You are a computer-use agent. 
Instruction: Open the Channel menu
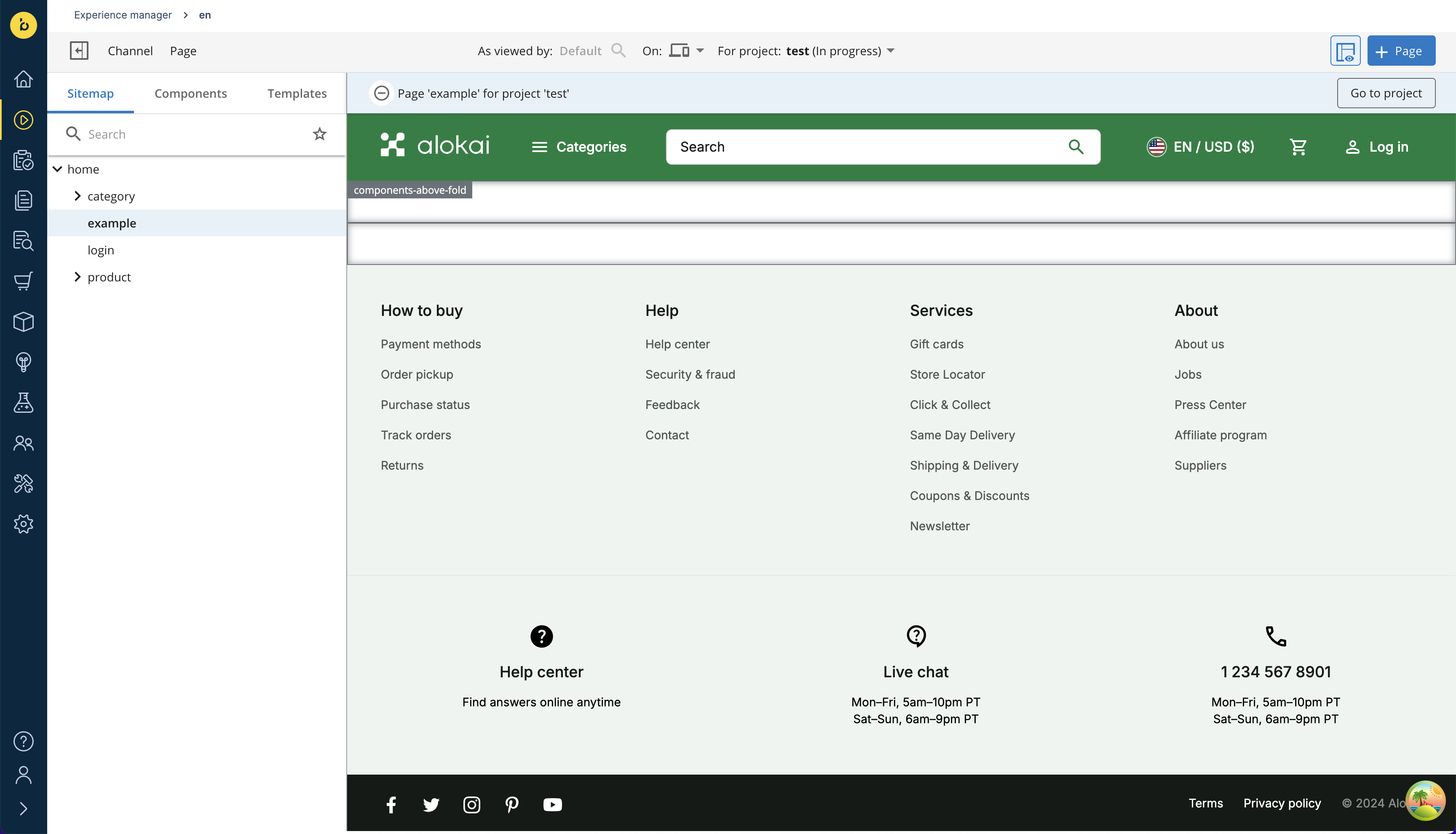pos(130,51)
